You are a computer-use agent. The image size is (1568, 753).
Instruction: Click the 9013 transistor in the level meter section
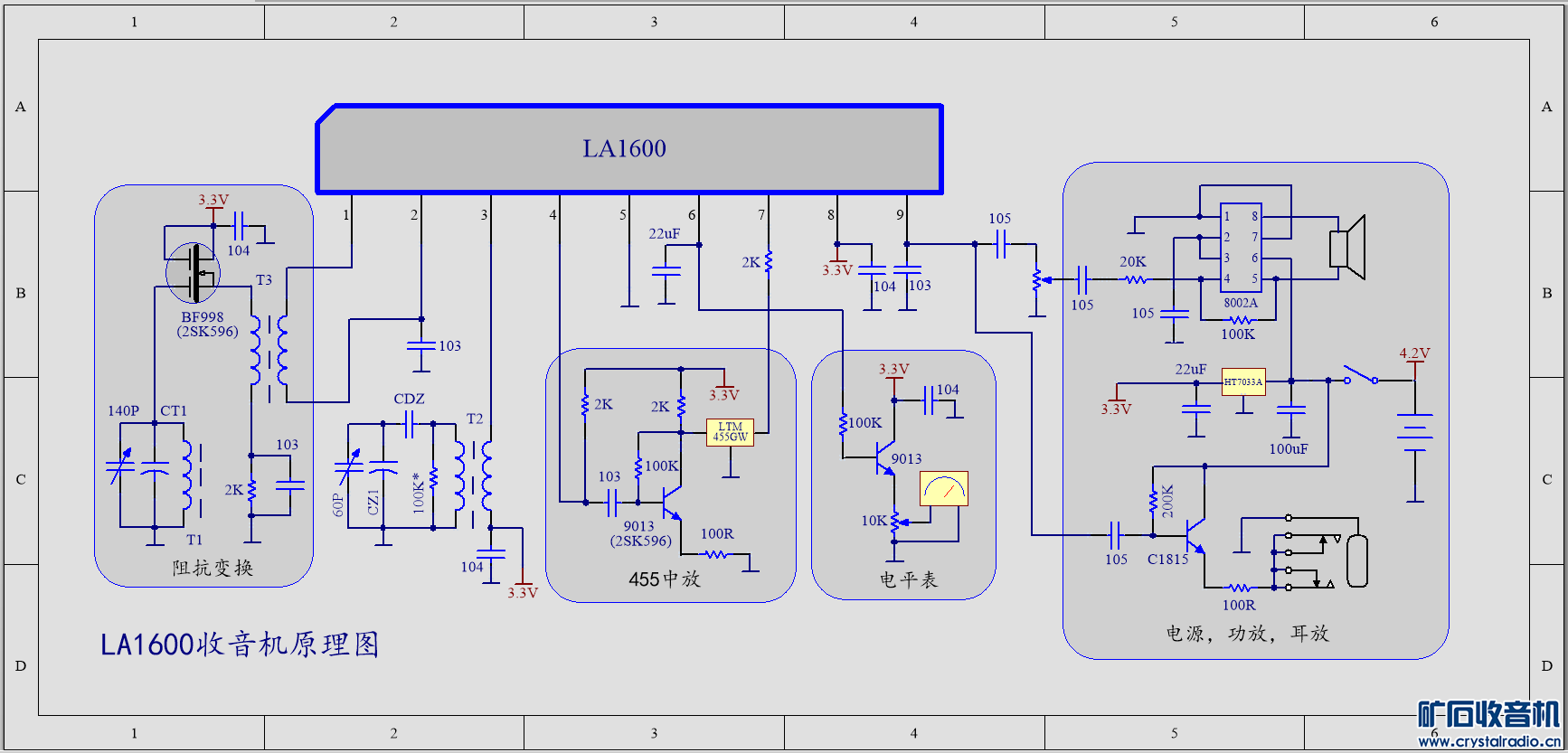tap(883, 458)
